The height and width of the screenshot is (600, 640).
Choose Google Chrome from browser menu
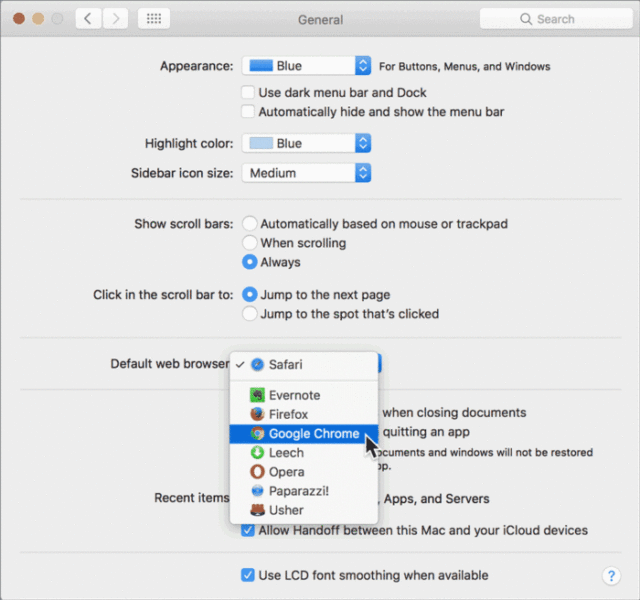[304, 433]
